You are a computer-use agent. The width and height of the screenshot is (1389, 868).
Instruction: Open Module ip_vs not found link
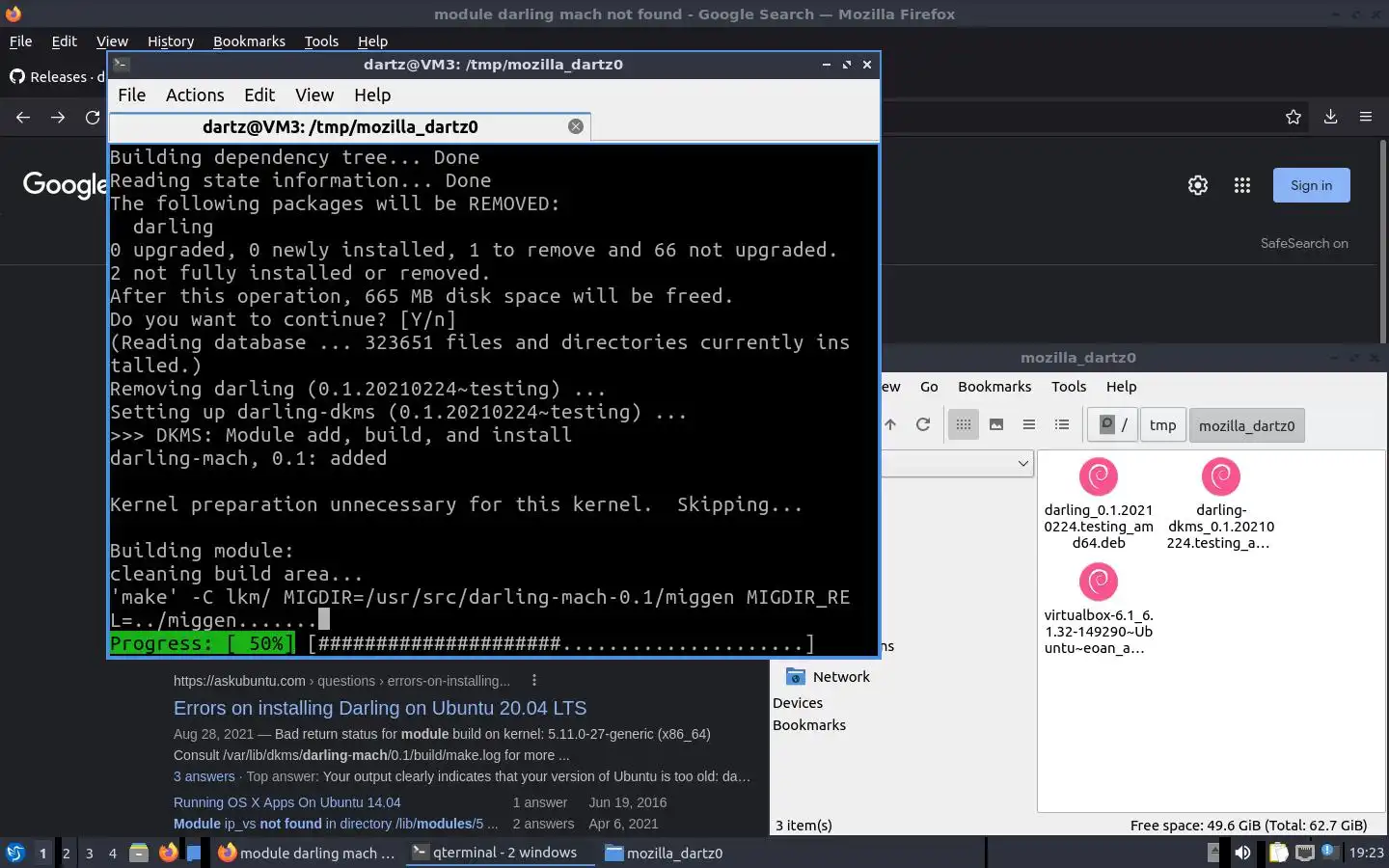(336, 824)
